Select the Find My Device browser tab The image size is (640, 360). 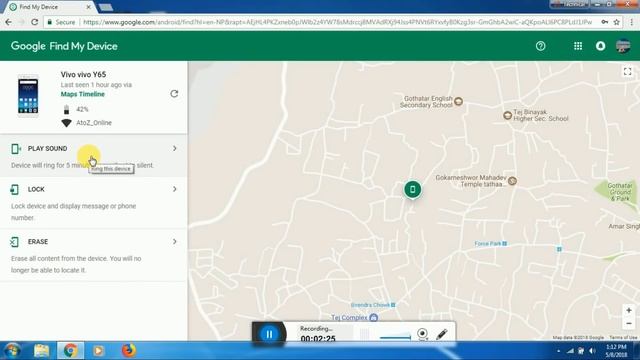[49, 7]
